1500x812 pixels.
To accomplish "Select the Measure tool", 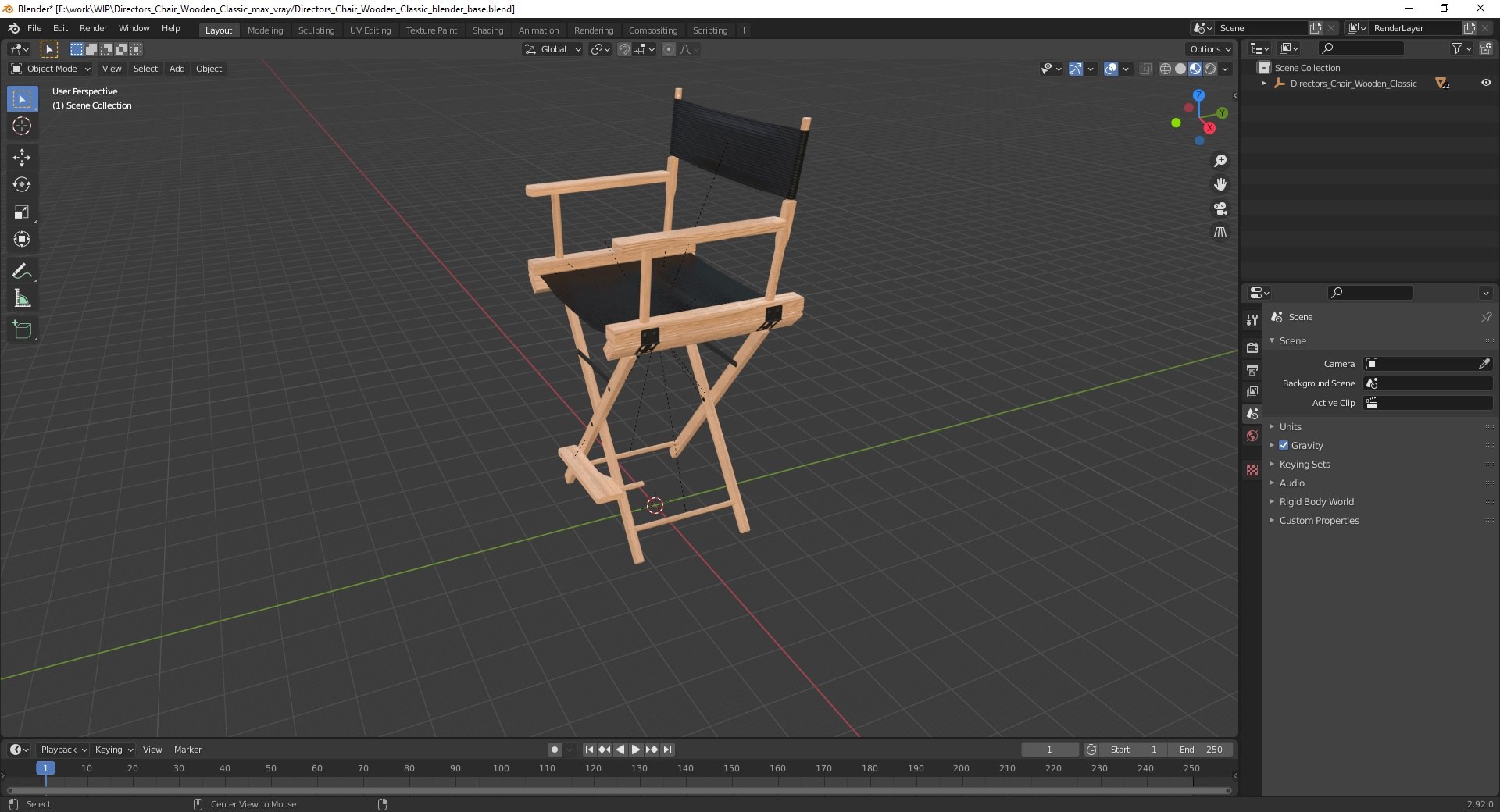I will click(x=22, y=299).
